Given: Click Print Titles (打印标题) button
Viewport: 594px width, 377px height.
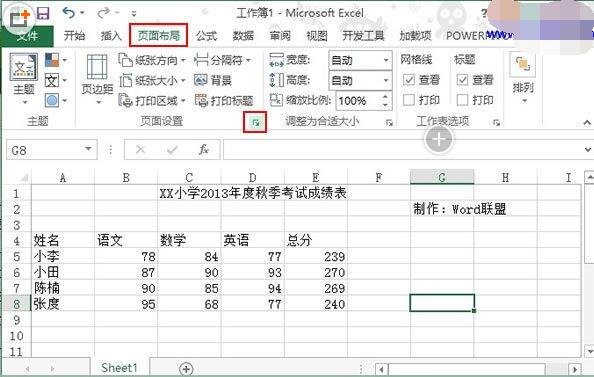Looking at the screenshot, I should 224,100.
